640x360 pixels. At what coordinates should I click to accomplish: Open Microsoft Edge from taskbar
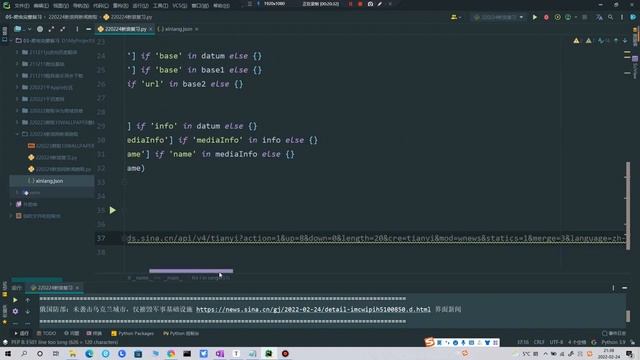(89, 353)
